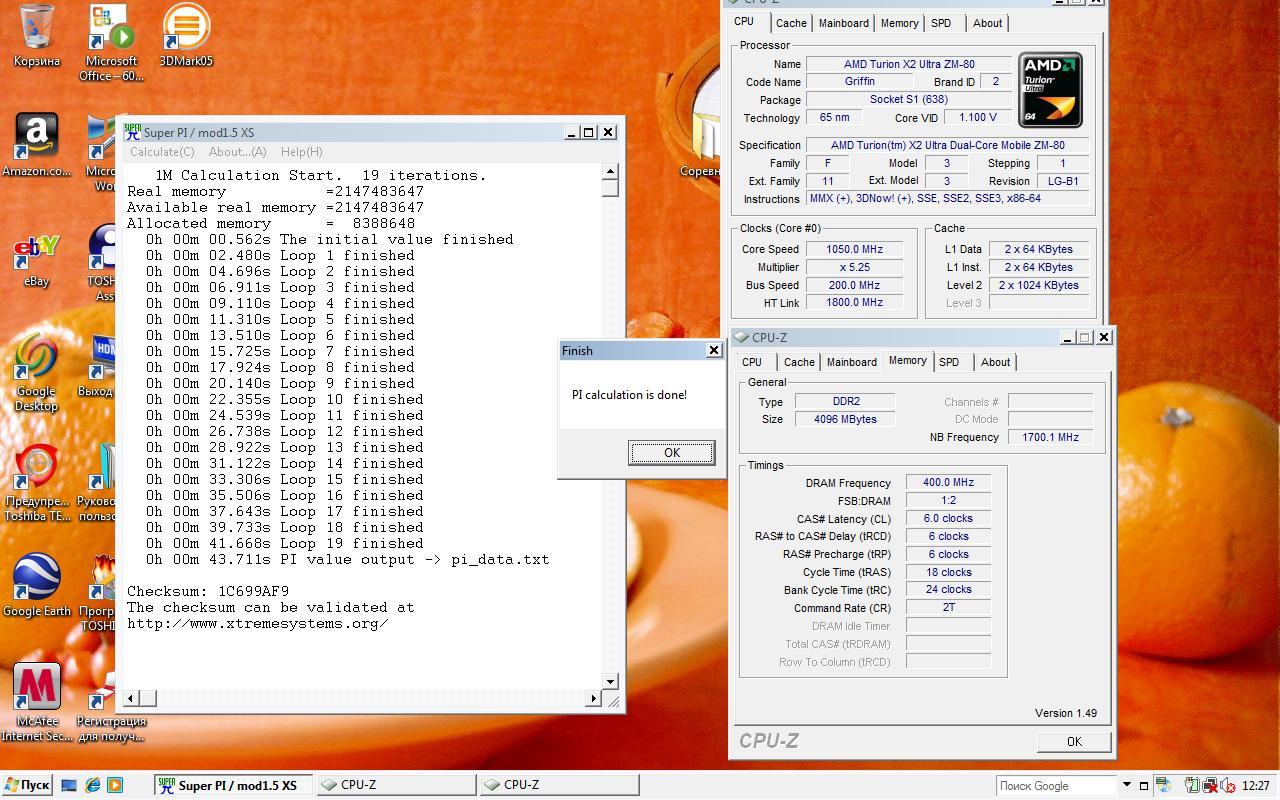Screen dimensions: 1280x800
Task: Select CPU tab in lower CPU-Z window
Action: [x=752, y=362]
